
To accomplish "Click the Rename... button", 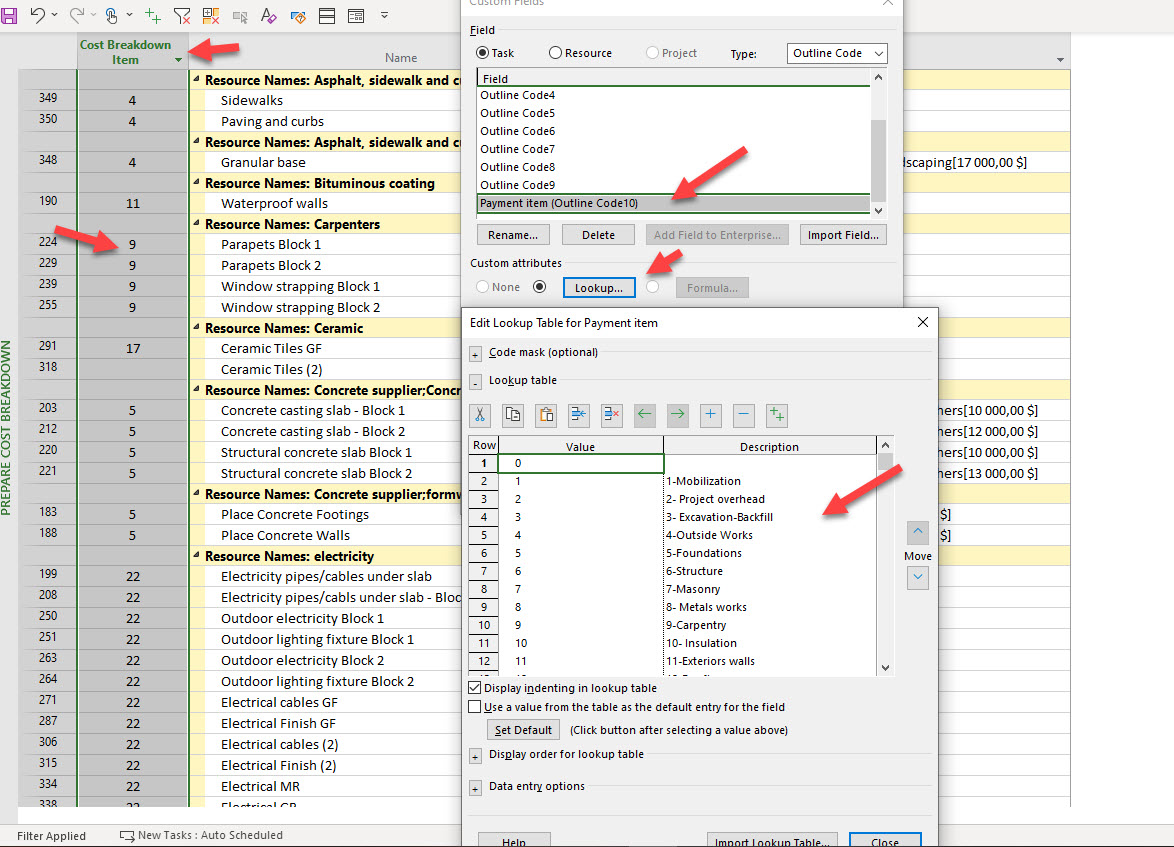I will coord(513,235).
